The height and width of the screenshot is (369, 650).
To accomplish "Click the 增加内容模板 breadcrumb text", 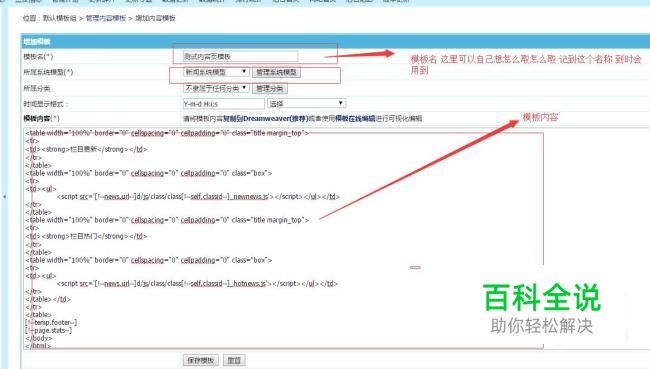I will [155, 18].
